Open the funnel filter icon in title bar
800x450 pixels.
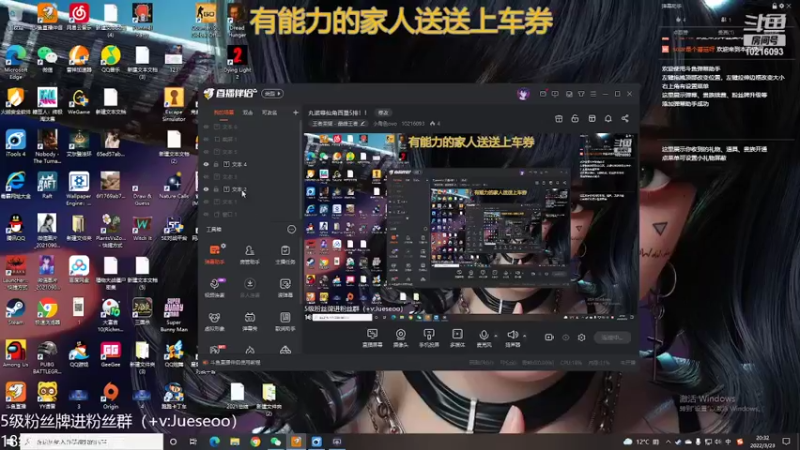tap(581, 94)
